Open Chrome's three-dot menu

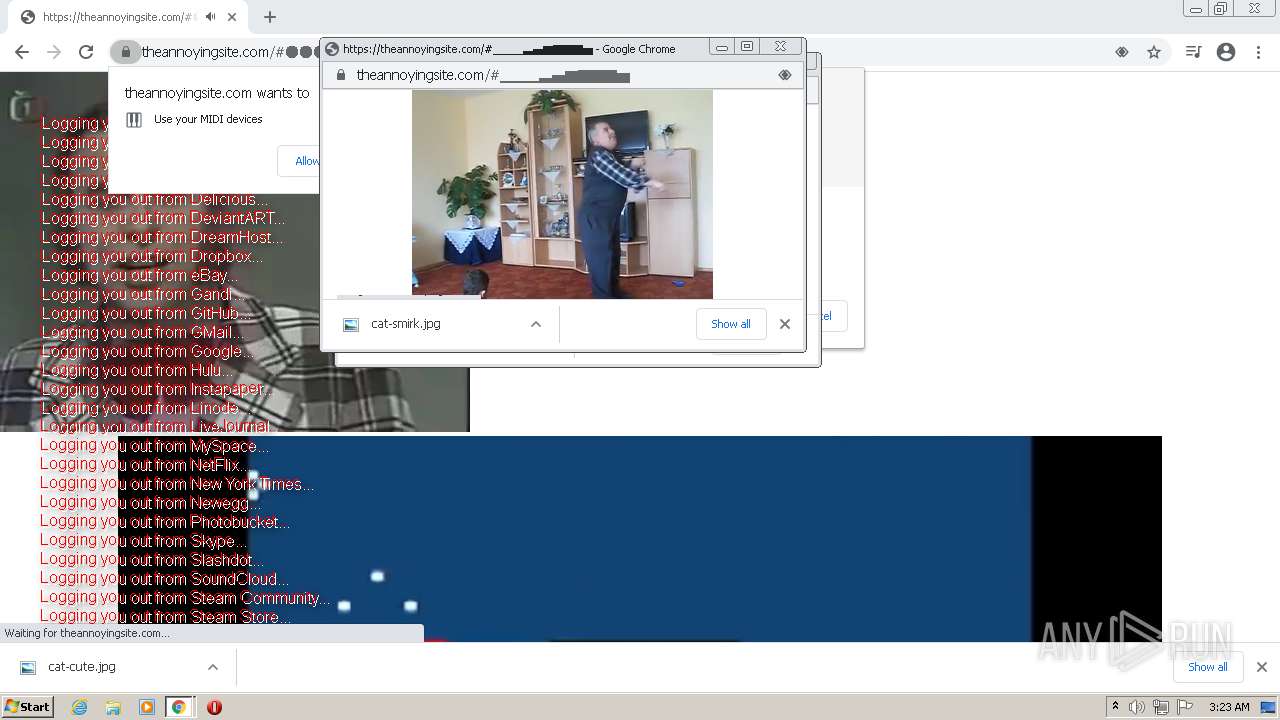pyautogui.click(x=1258, y=52)
